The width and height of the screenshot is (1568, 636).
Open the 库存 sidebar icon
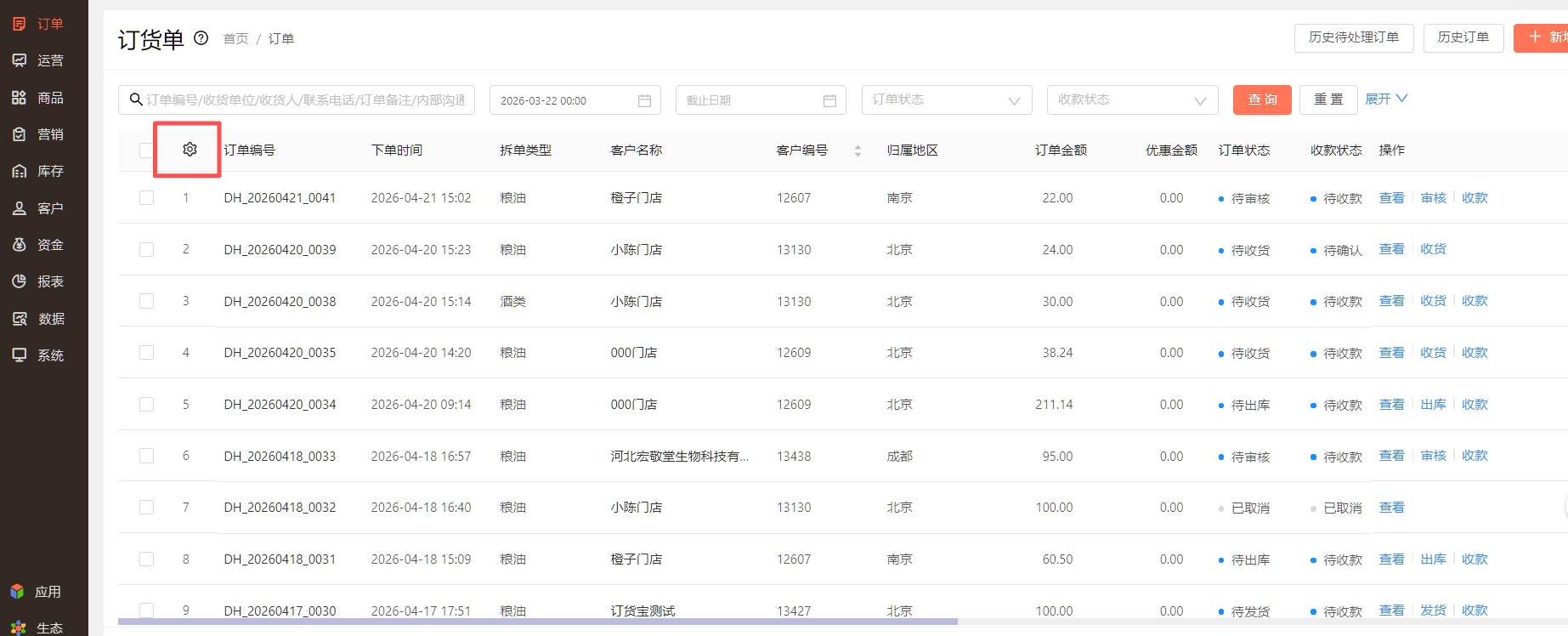click(19, 171)
